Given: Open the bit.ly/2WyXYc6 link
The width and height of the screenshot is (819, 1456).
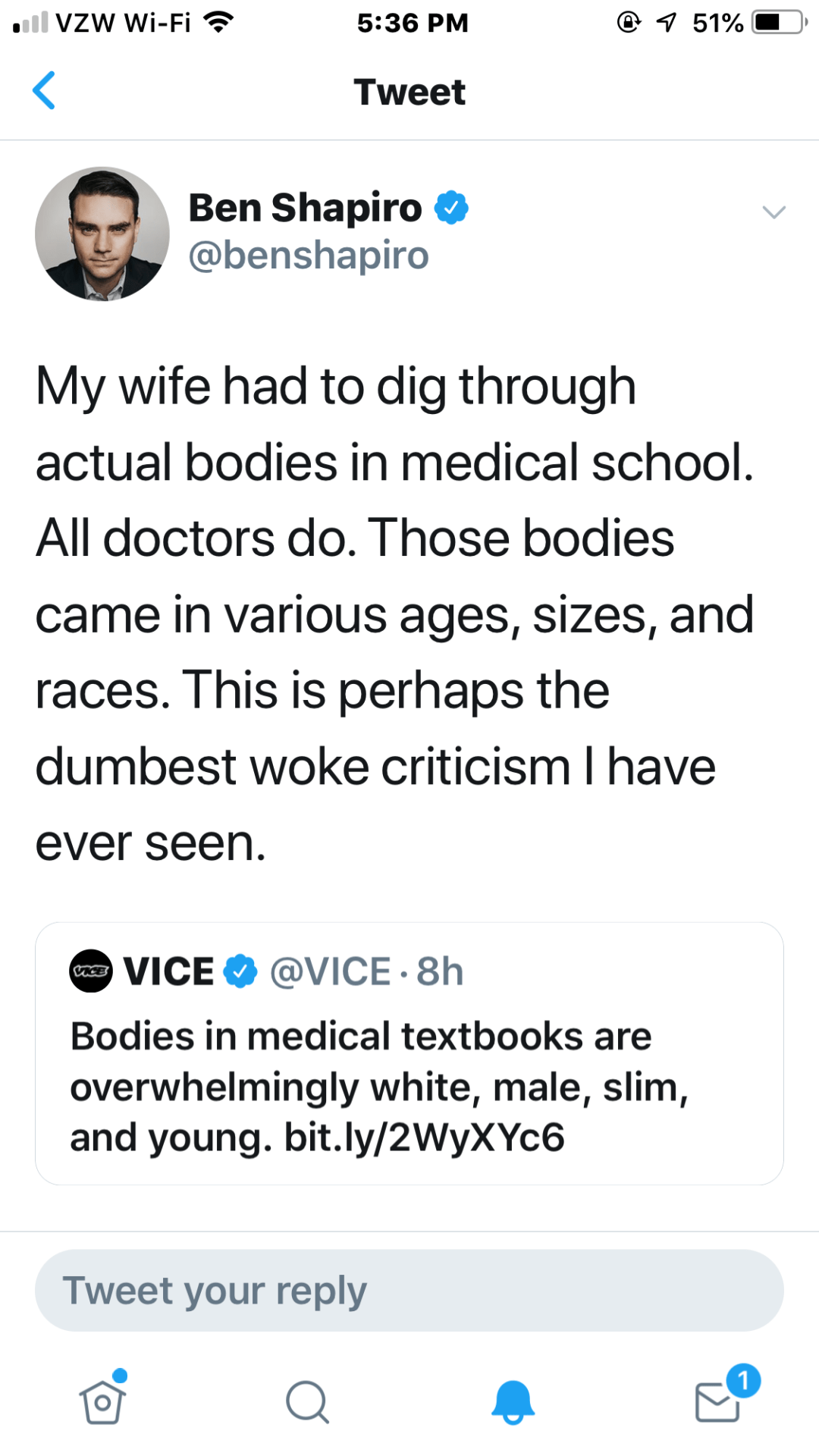Looking at the screenshot, I should [425, 1137].
